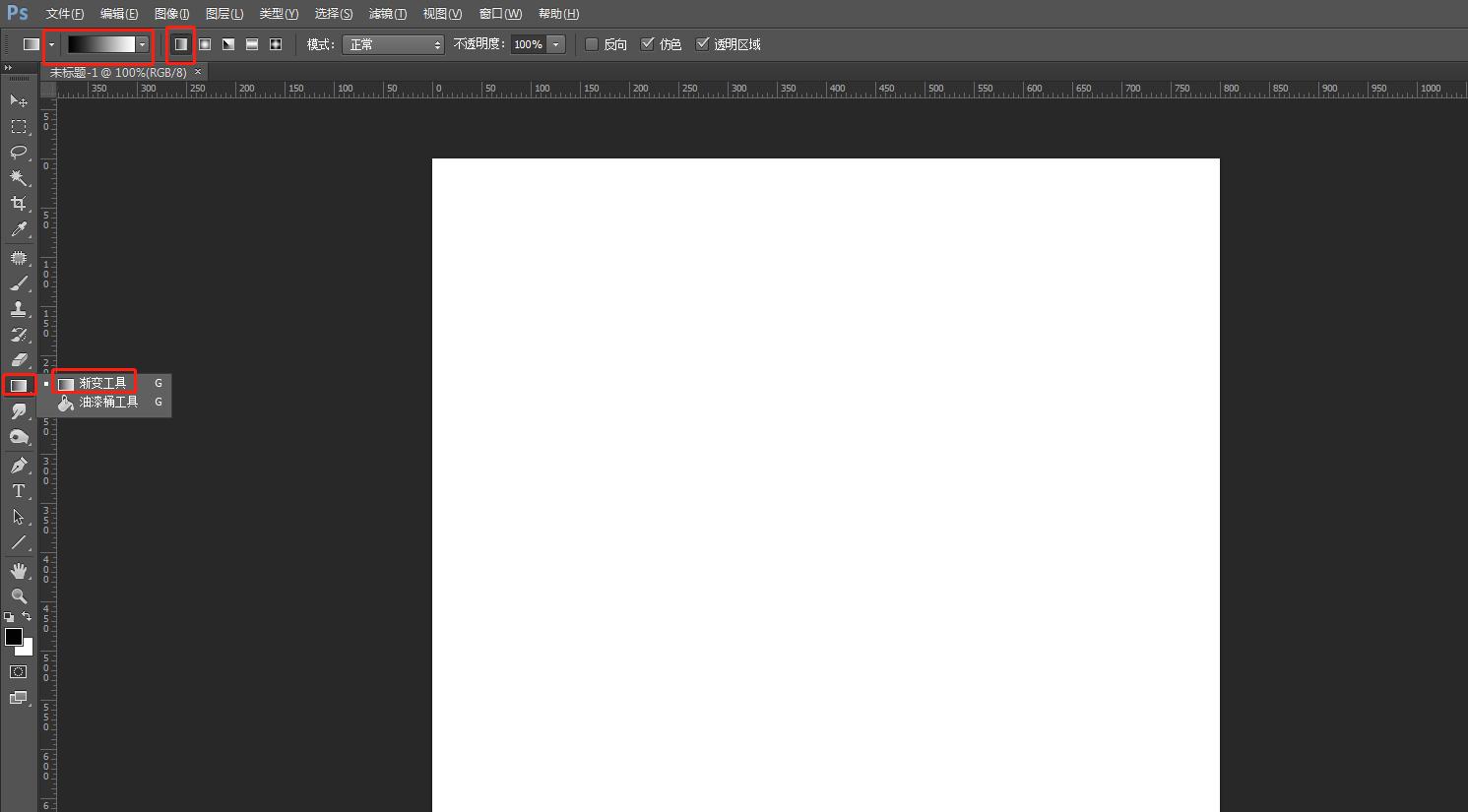Select the diamond gradient style icon
This screenshot has width=1468, height=812.
pos(276,44)
